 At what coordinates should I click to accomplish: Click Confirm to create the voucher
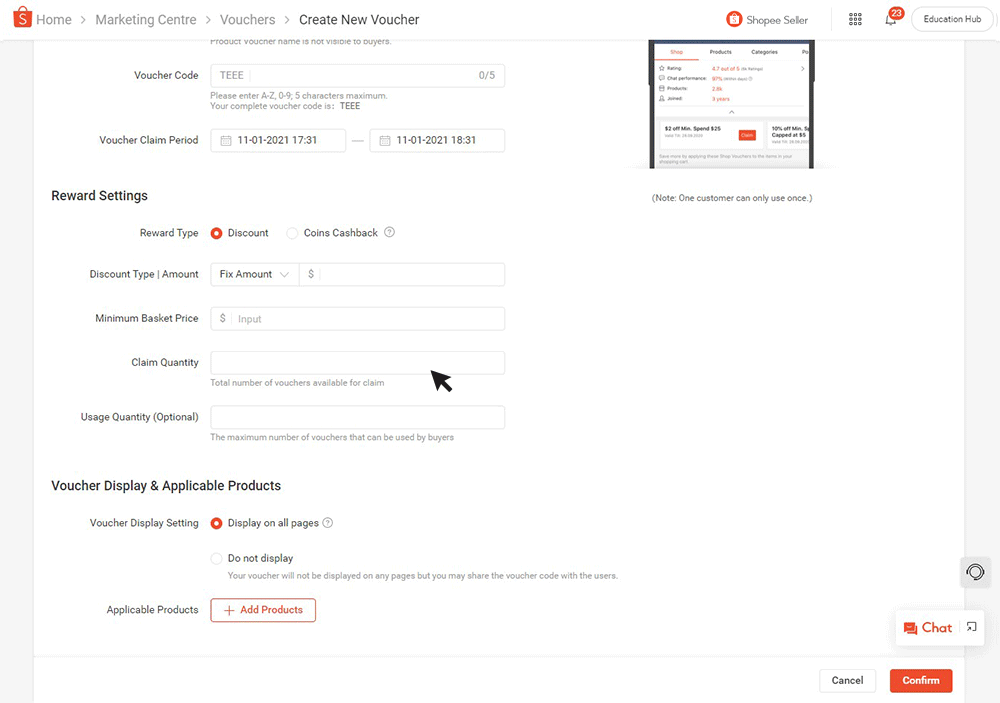pos(920,680)
